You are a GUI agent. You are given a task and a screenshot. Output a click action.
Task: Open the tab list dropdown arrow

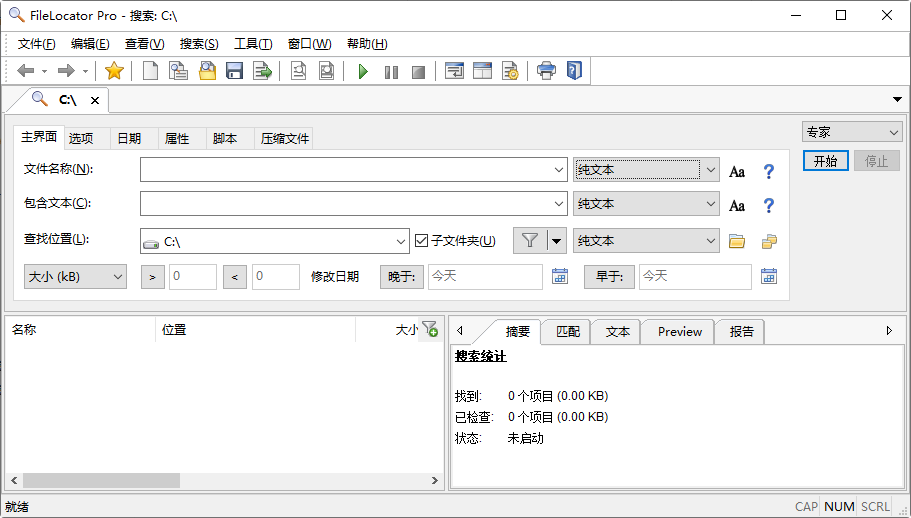[x=897, y=100]
